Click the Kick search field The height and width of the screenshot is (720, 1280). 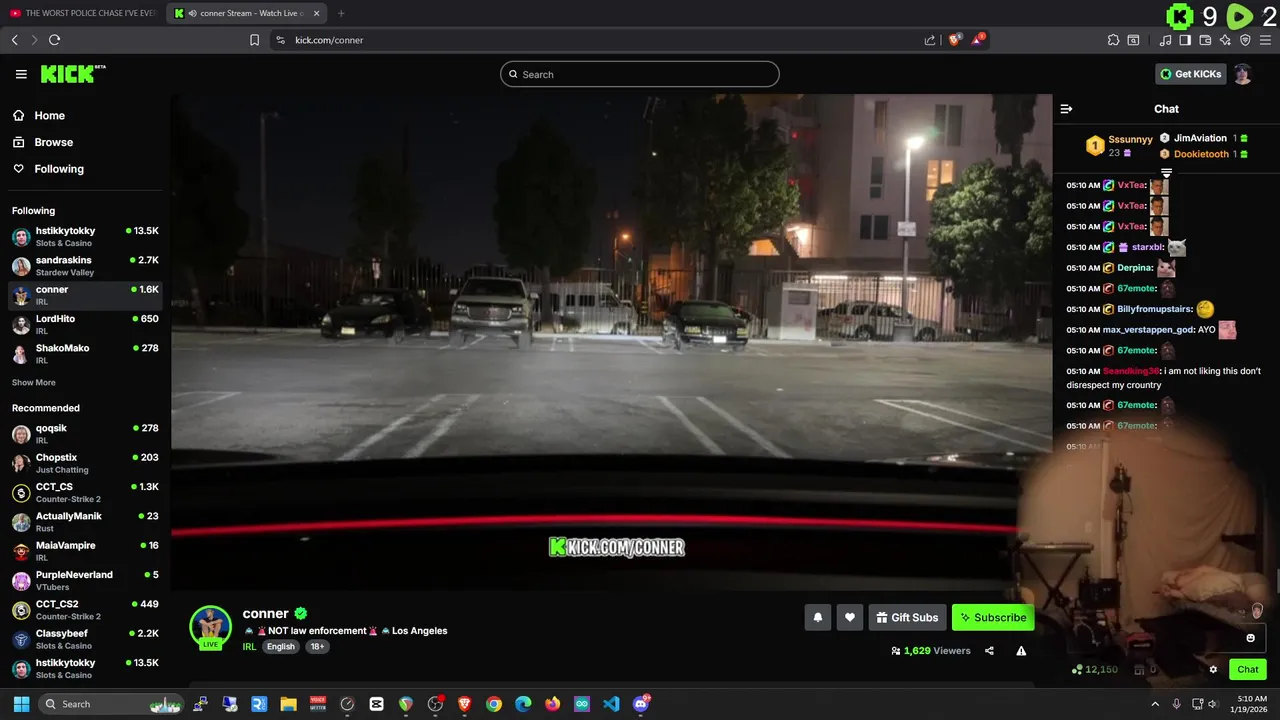(x=640, y=74)
